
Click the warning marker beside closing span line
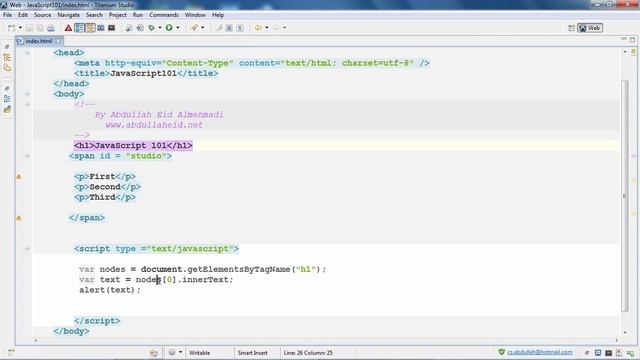click(x=19, y=218)
